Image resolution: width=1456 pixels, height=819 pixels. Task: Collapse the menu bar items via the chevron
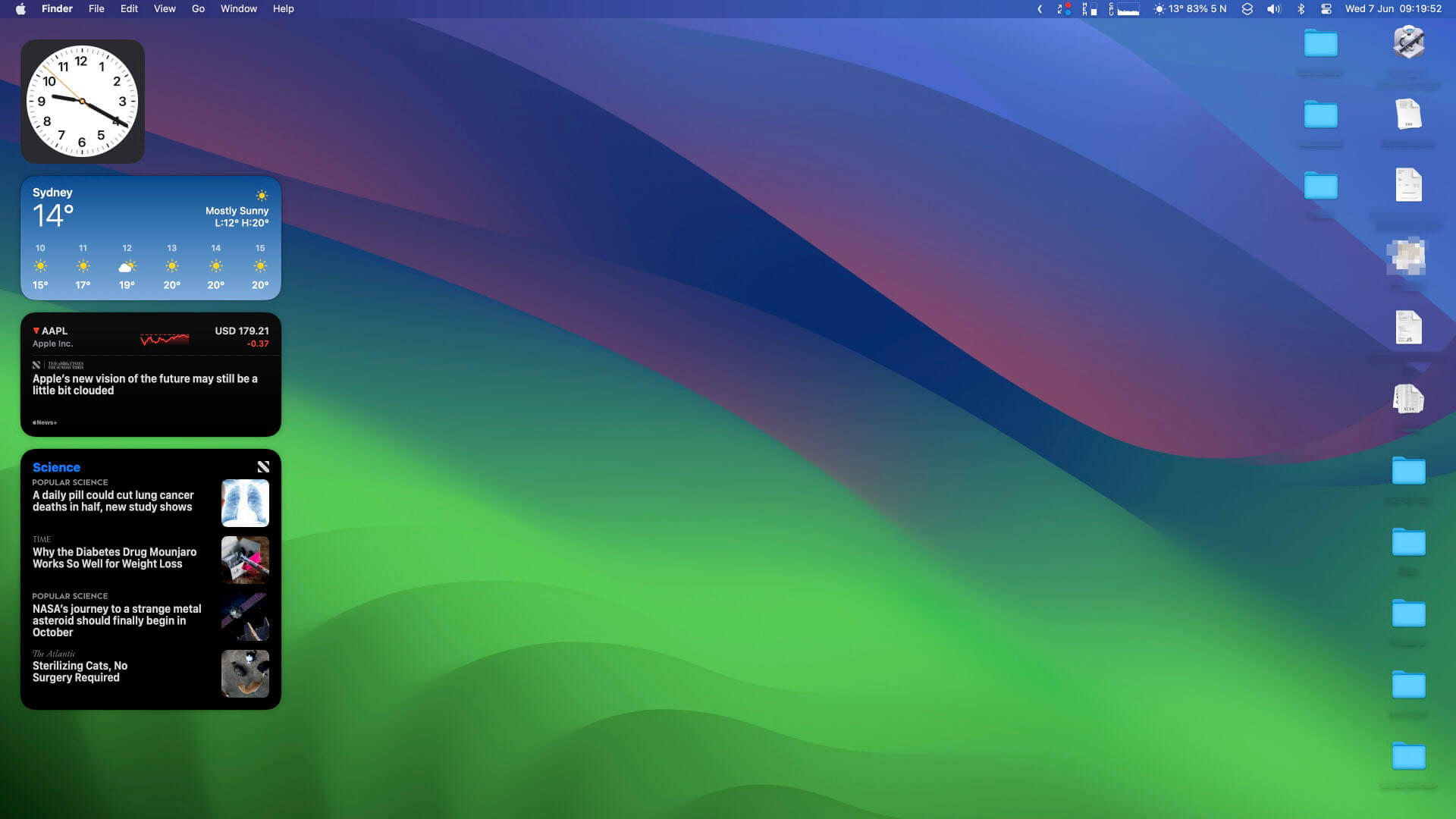point(1039,9)
